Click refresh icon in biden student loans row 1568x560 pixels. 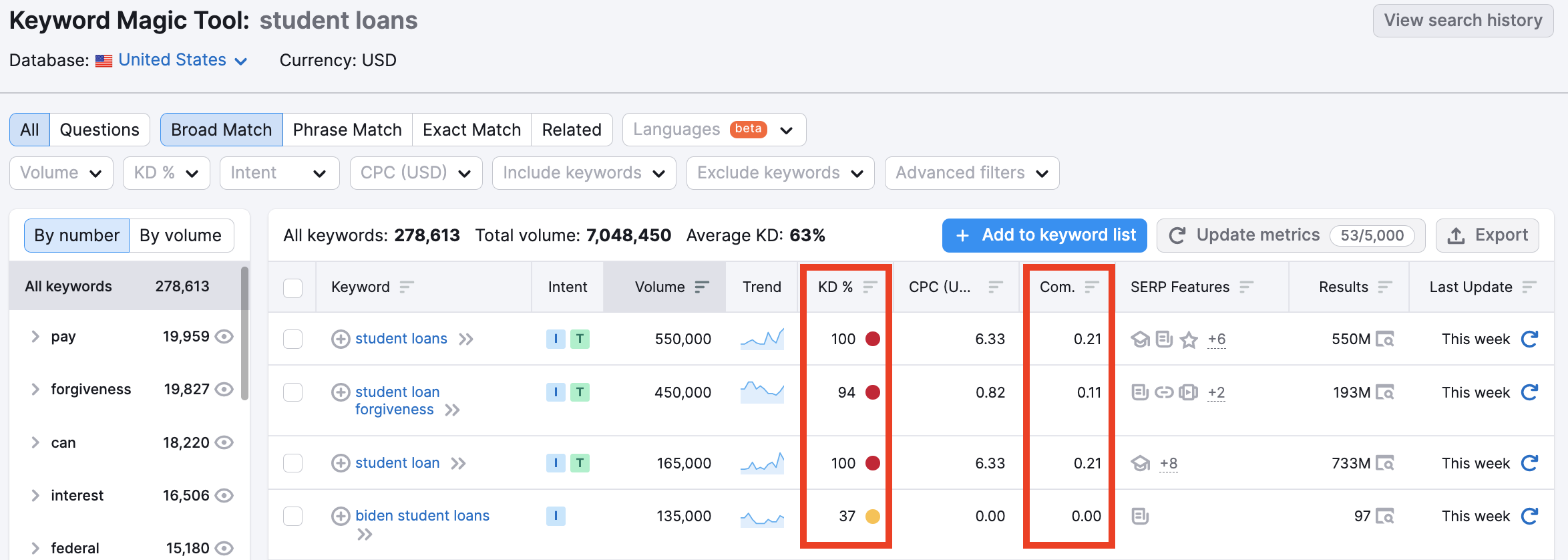point(1529,516)
